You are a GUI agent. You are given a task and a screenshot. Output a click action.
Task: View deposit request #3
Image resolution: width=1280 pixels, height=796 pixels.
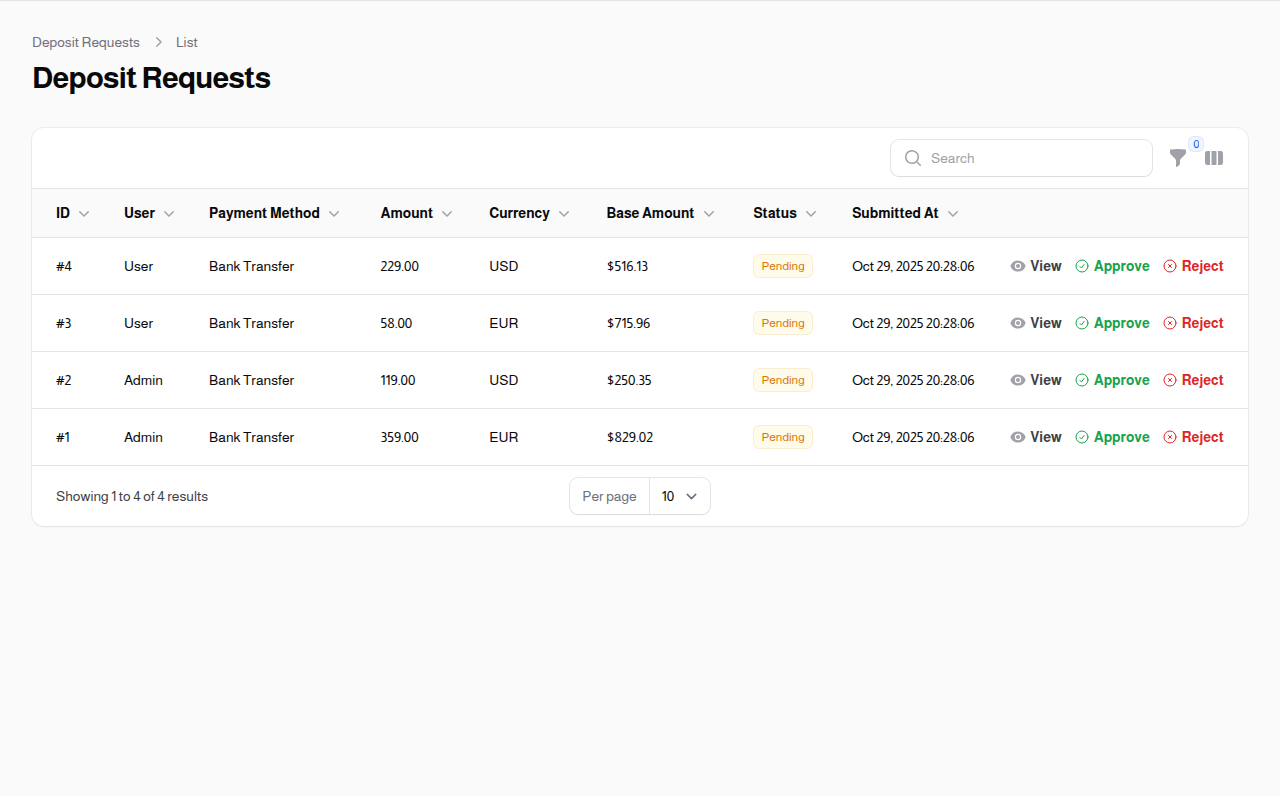click(x=1036, y=323)
